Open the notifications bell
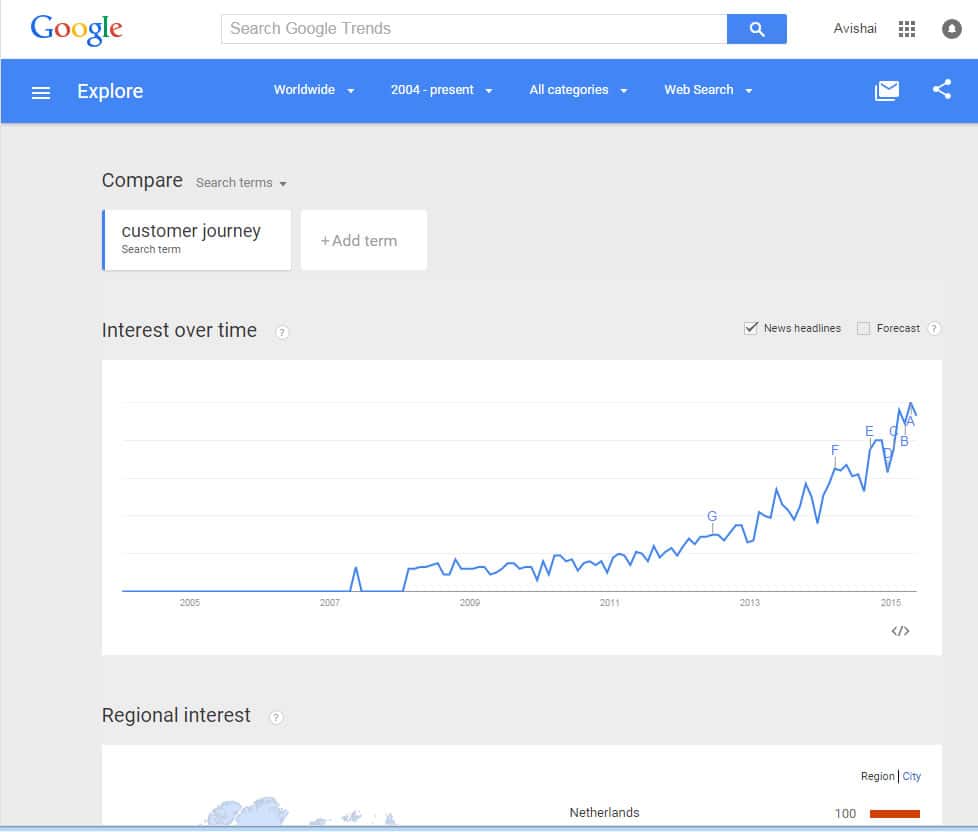978x832 pixels. pos(951,29)
